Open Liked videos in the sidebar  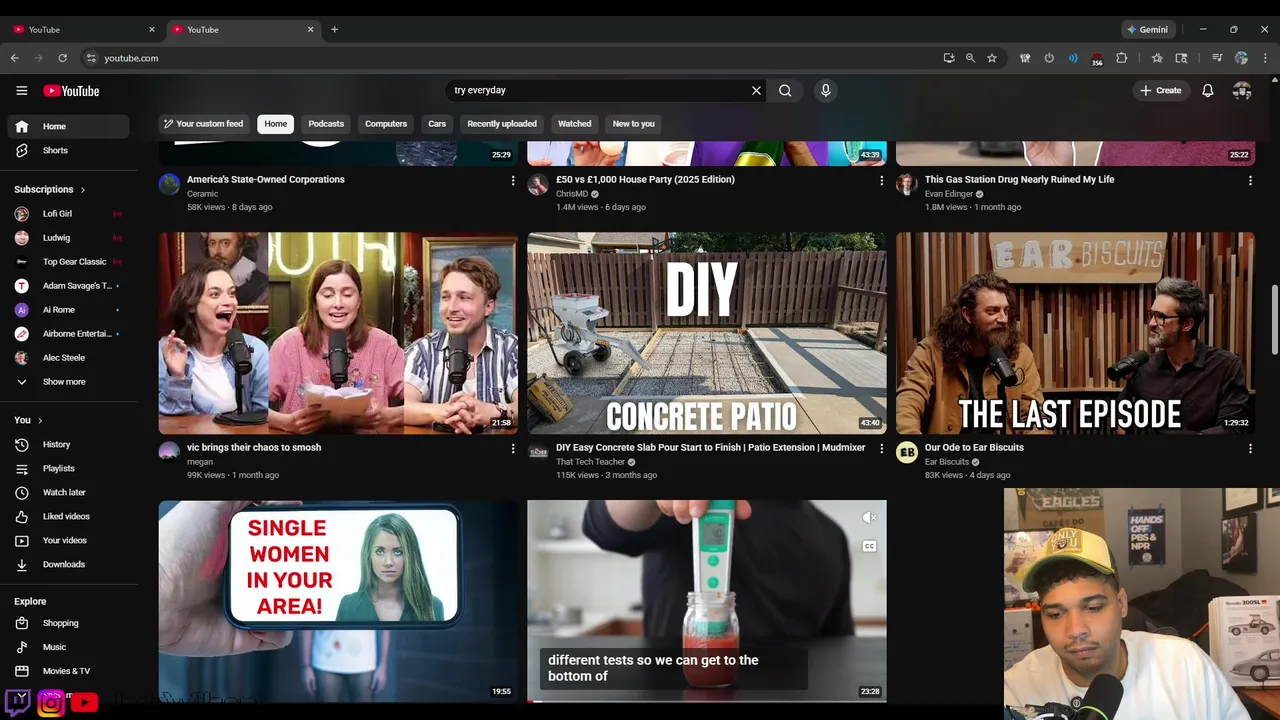(69, 516)
